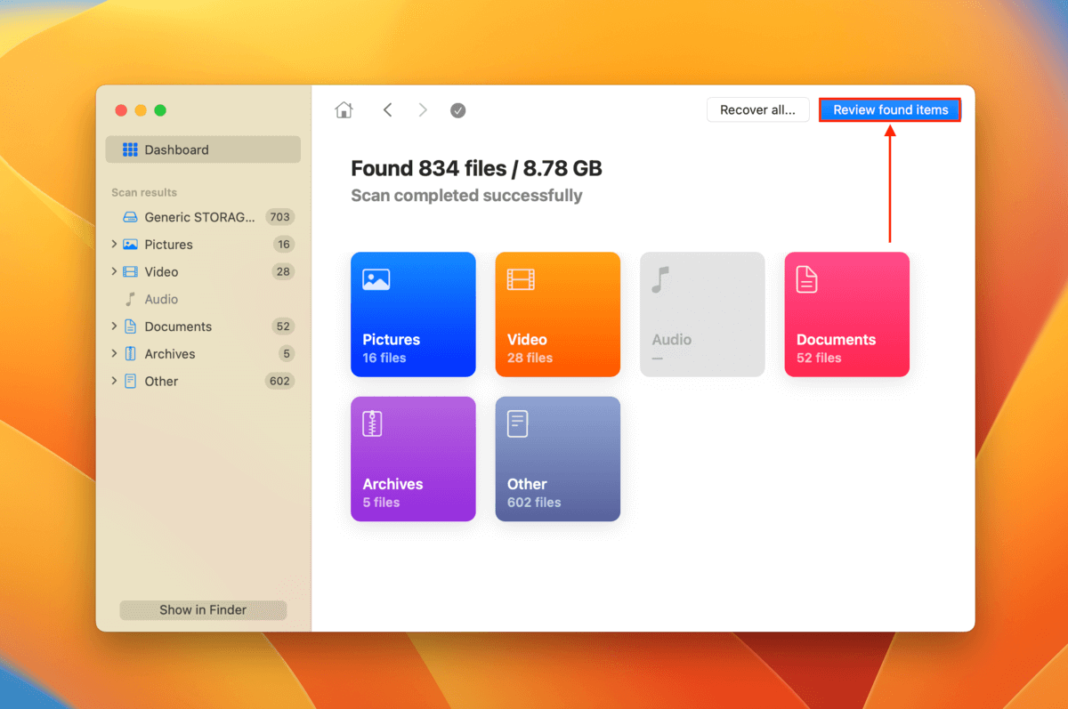The width and height of the screenshot is (1068, 709).
Task: Click the Recover all button
Action: [x=757, y=110]
